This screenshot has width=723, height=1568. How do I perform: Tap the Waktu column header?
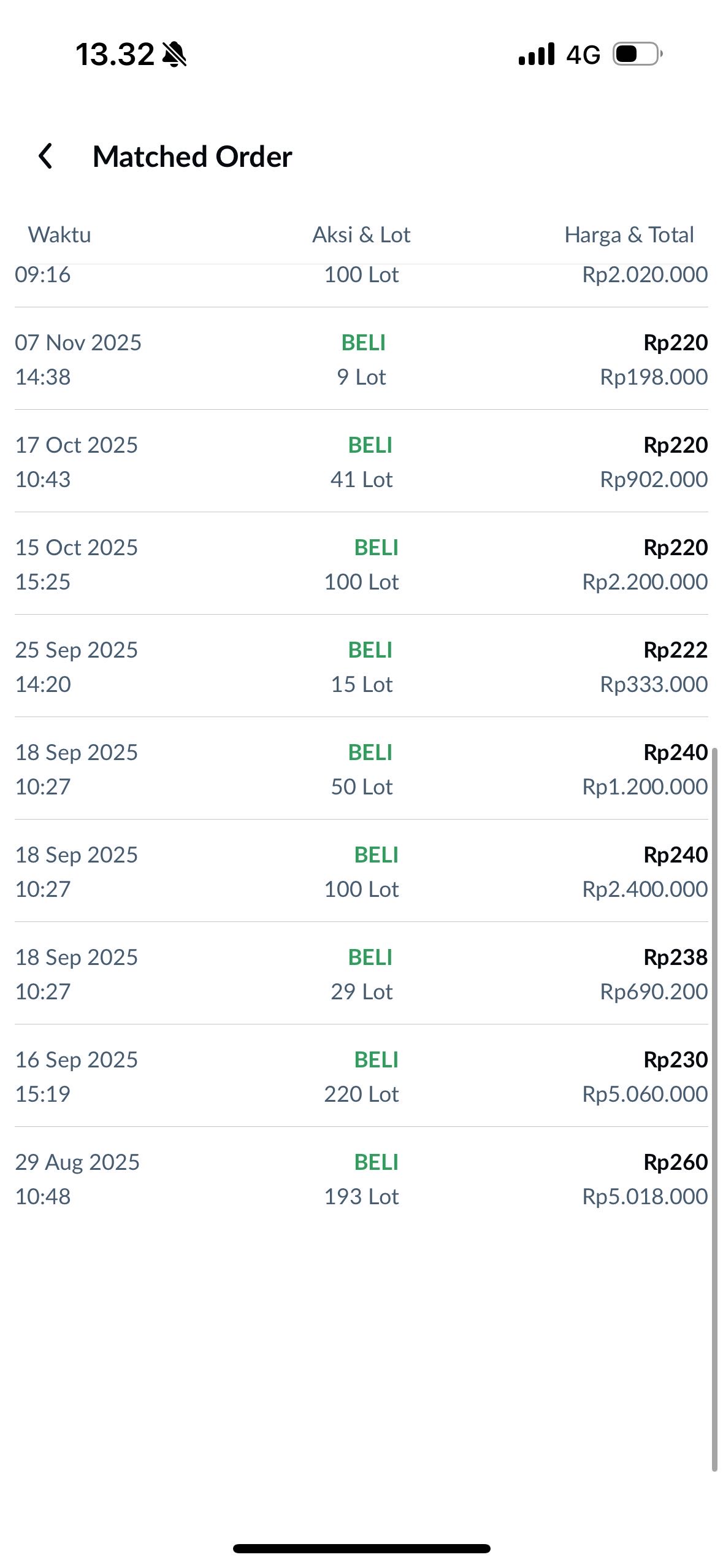pos(59,235)
